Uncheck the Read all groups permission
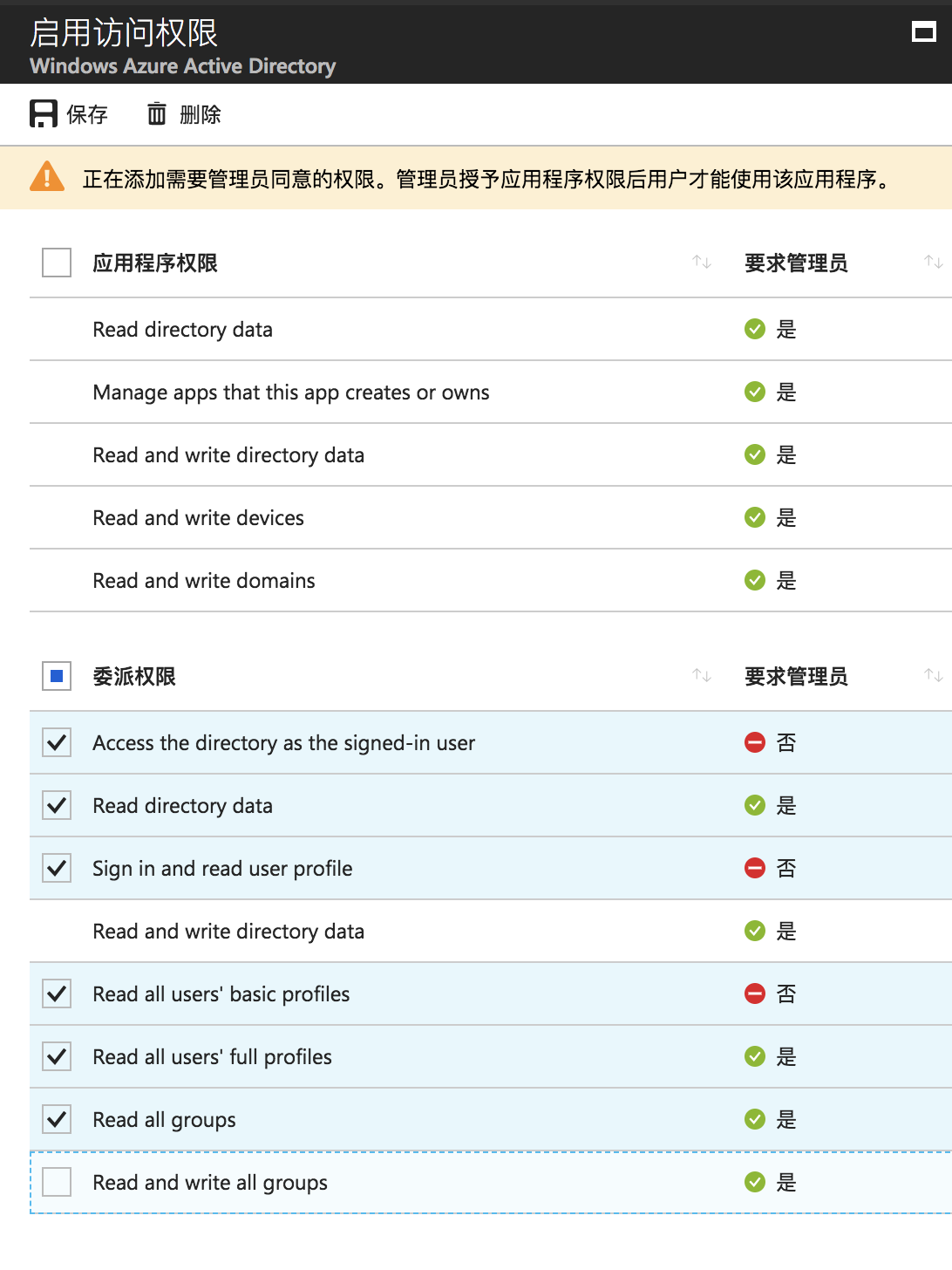The image size is (952, 1270). click(x=57, y=1119)
